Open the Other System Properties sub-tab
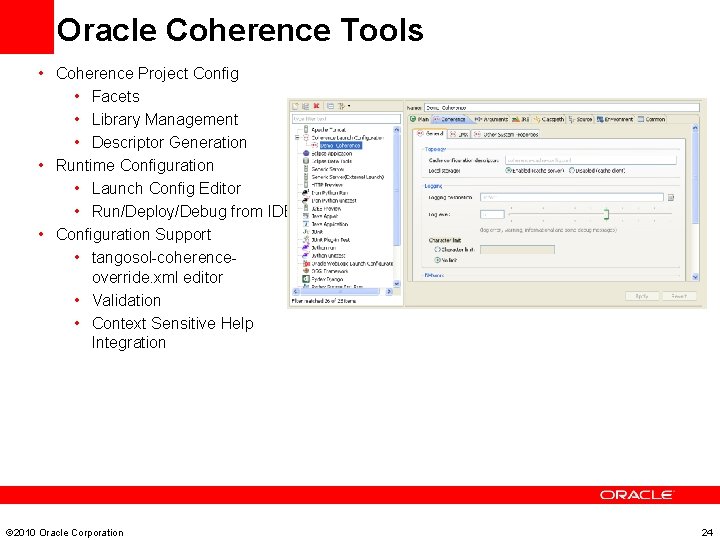Image resolution: width=720 pixels, height=540 pixels. [x=506, y=135]
